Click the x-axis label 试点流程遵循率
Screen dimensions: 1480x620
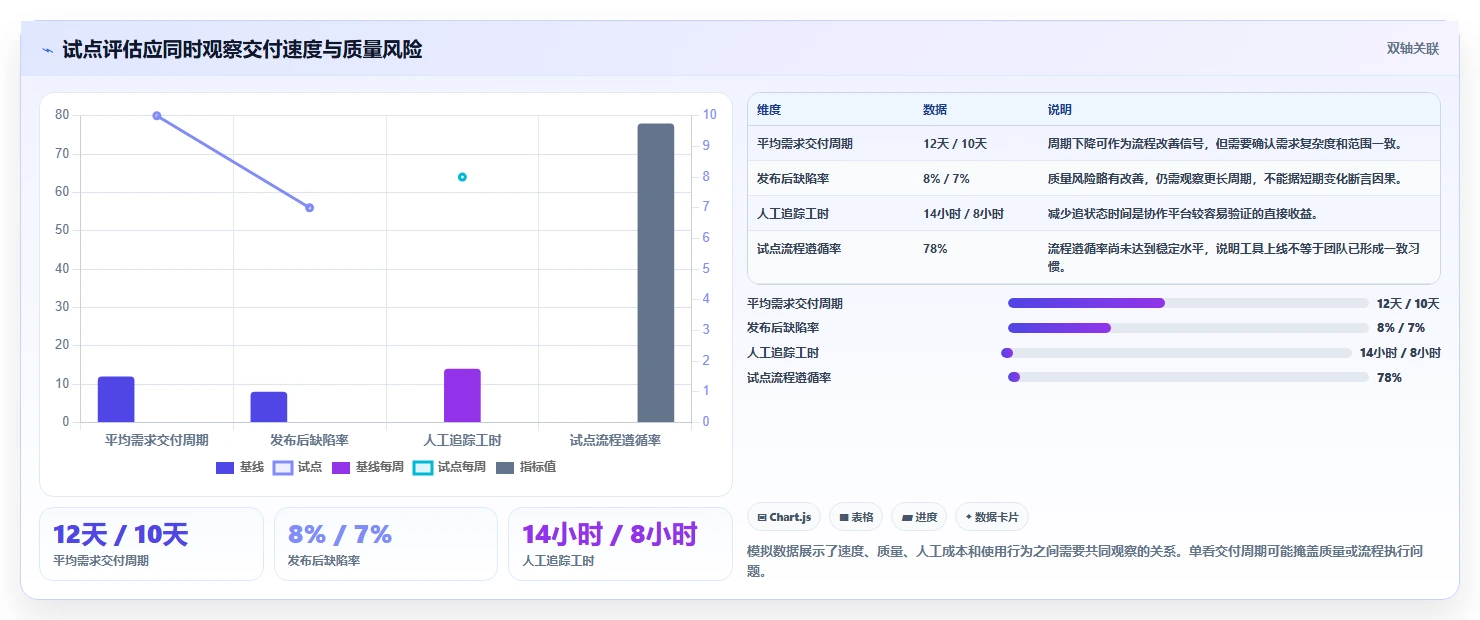click(615, 440)
